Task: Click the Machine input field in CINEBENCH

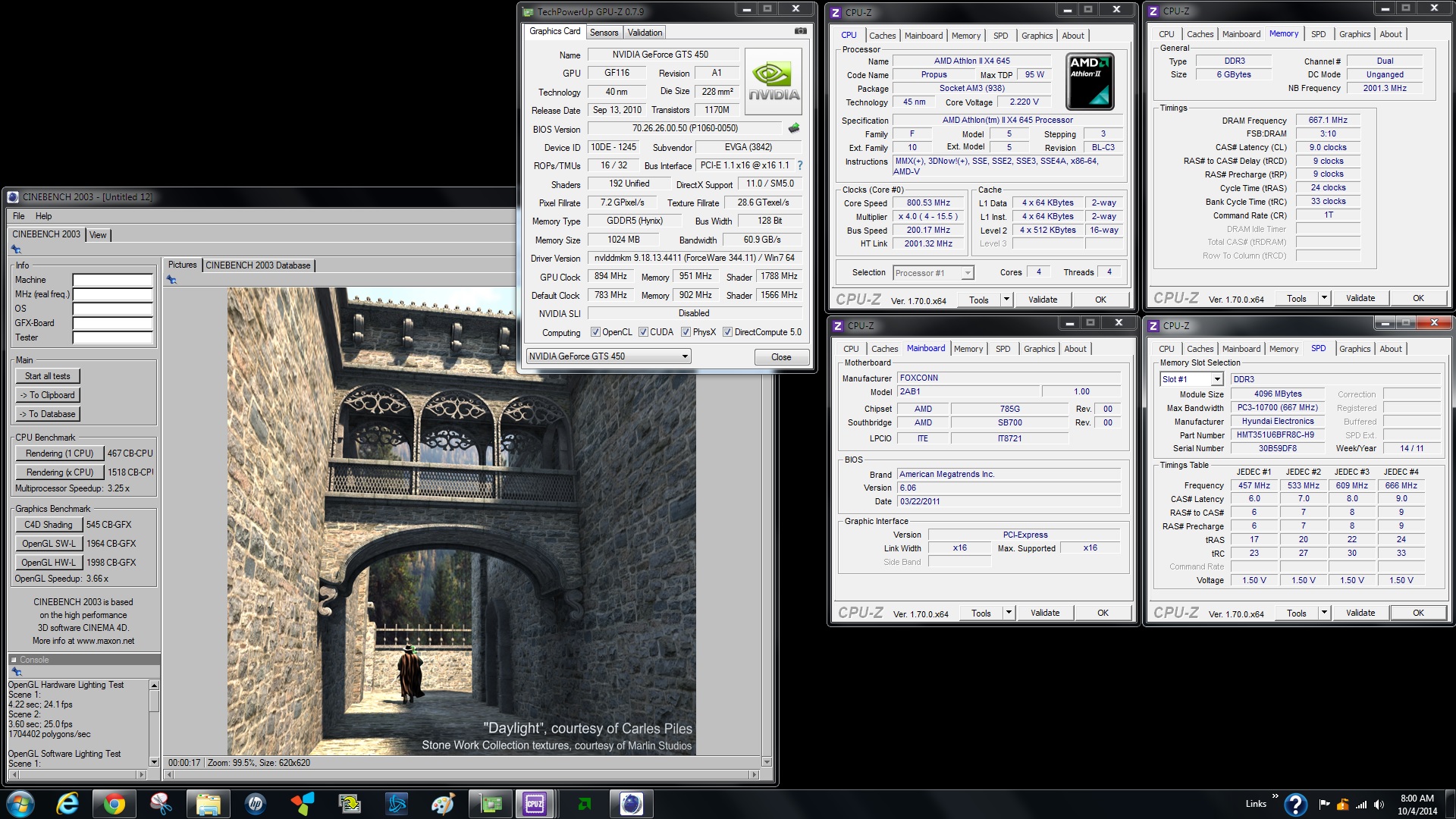Action: pos(113,280)
